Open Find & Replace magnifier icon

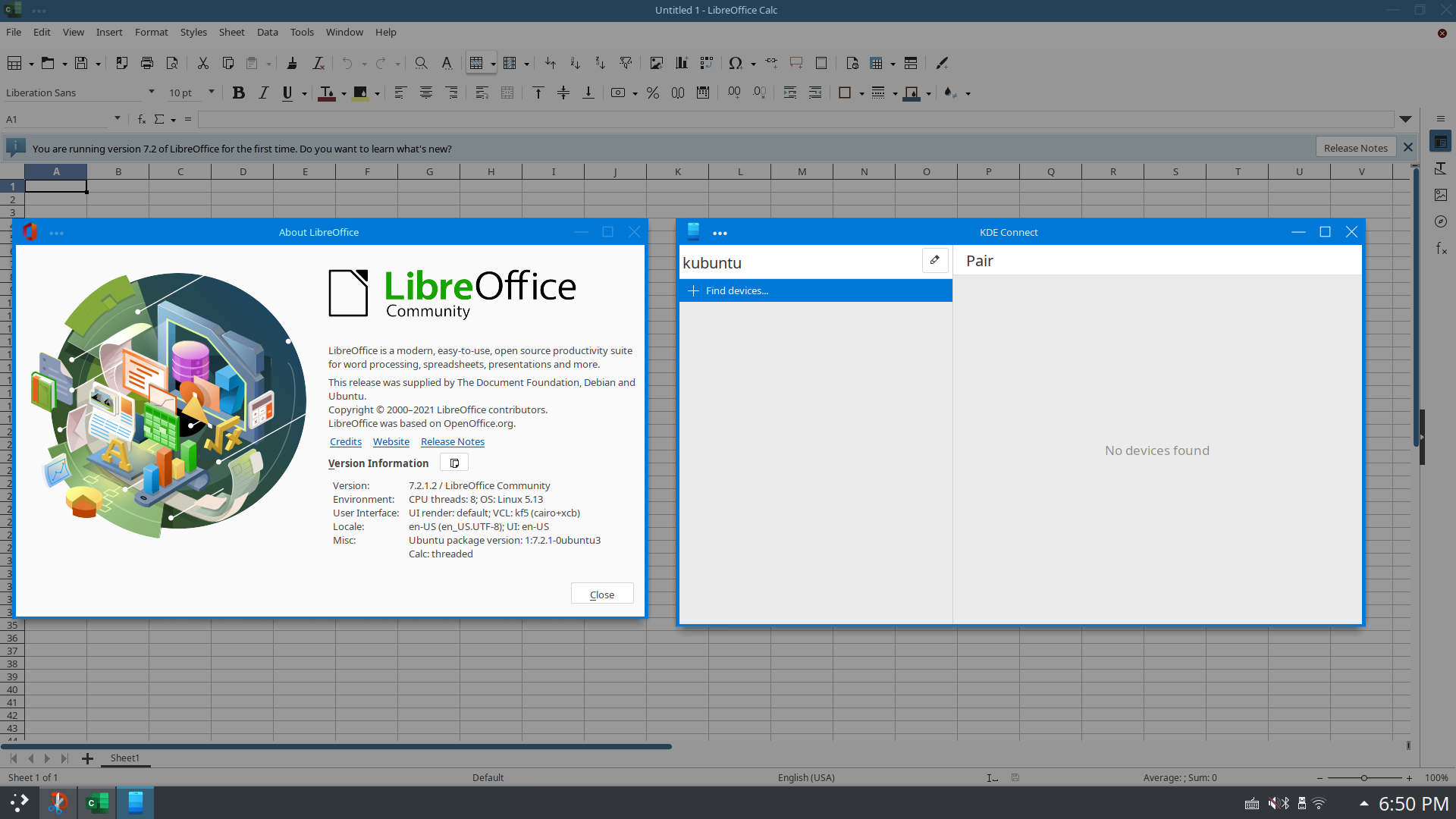point(421,64)
